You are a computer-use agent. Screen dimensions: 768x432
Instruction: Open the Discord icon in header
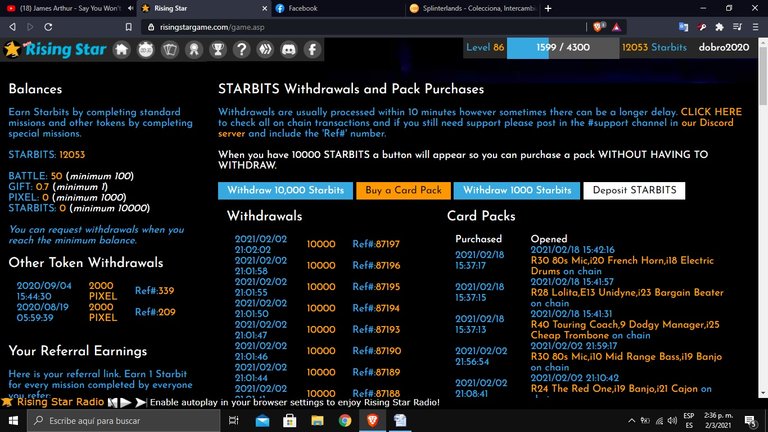[x=289, y=49]
